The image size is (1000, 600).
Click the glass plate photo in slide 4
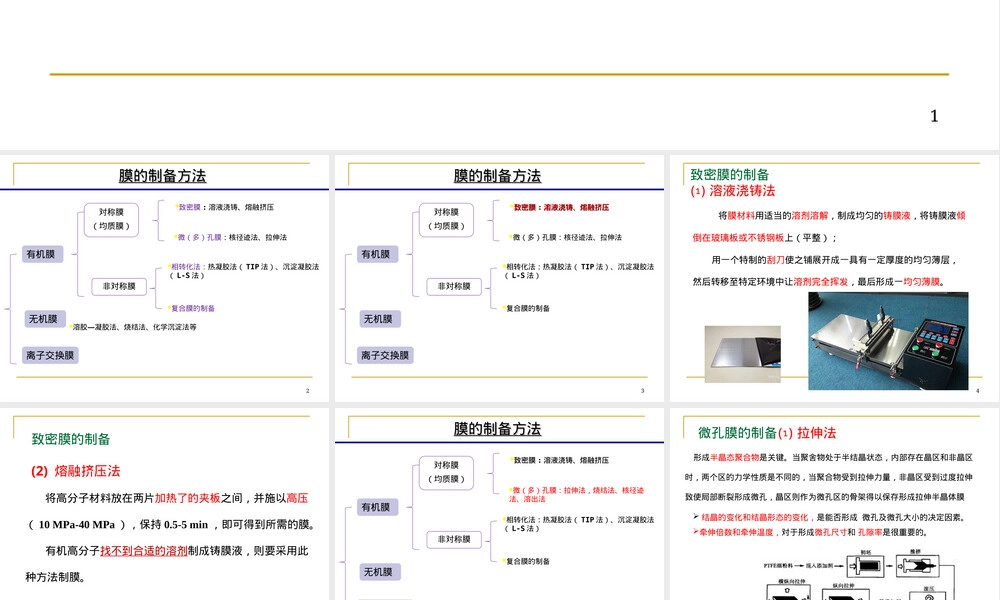[742, 354]
